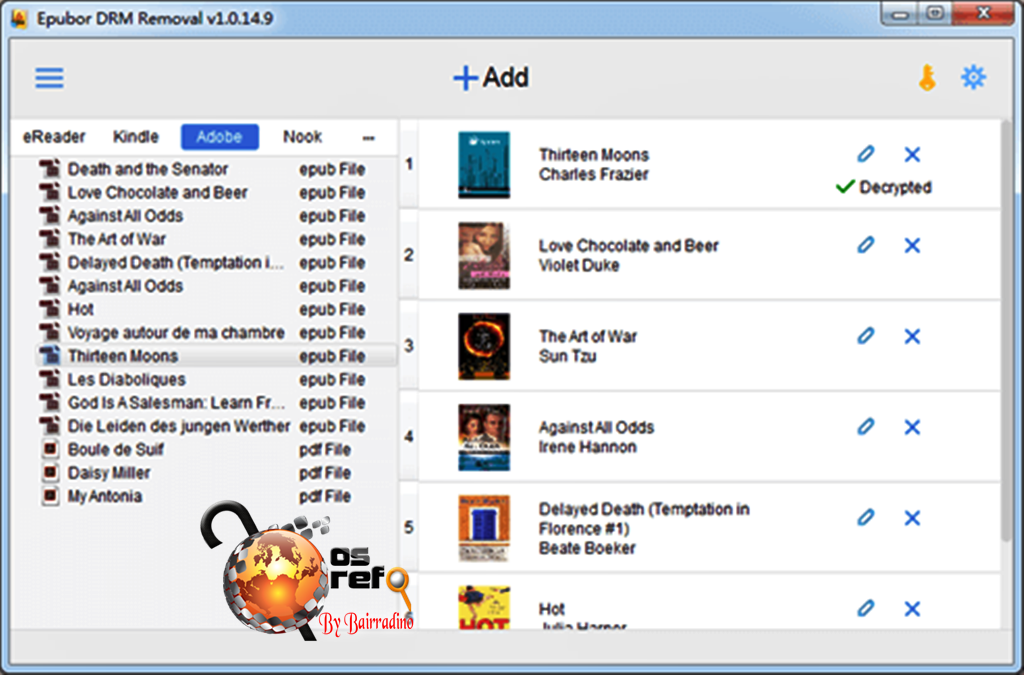The width and height of the screenshot is (1024, 675).
Task: Click epub icon beside Les Diaboliques
Action: tap(50, 379)
